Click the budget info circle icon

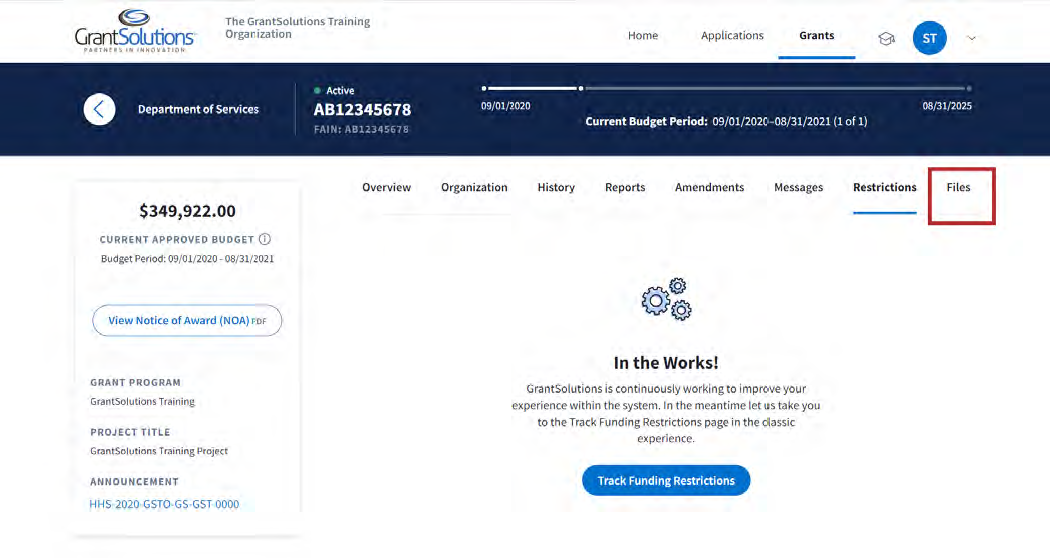[265, 240]
